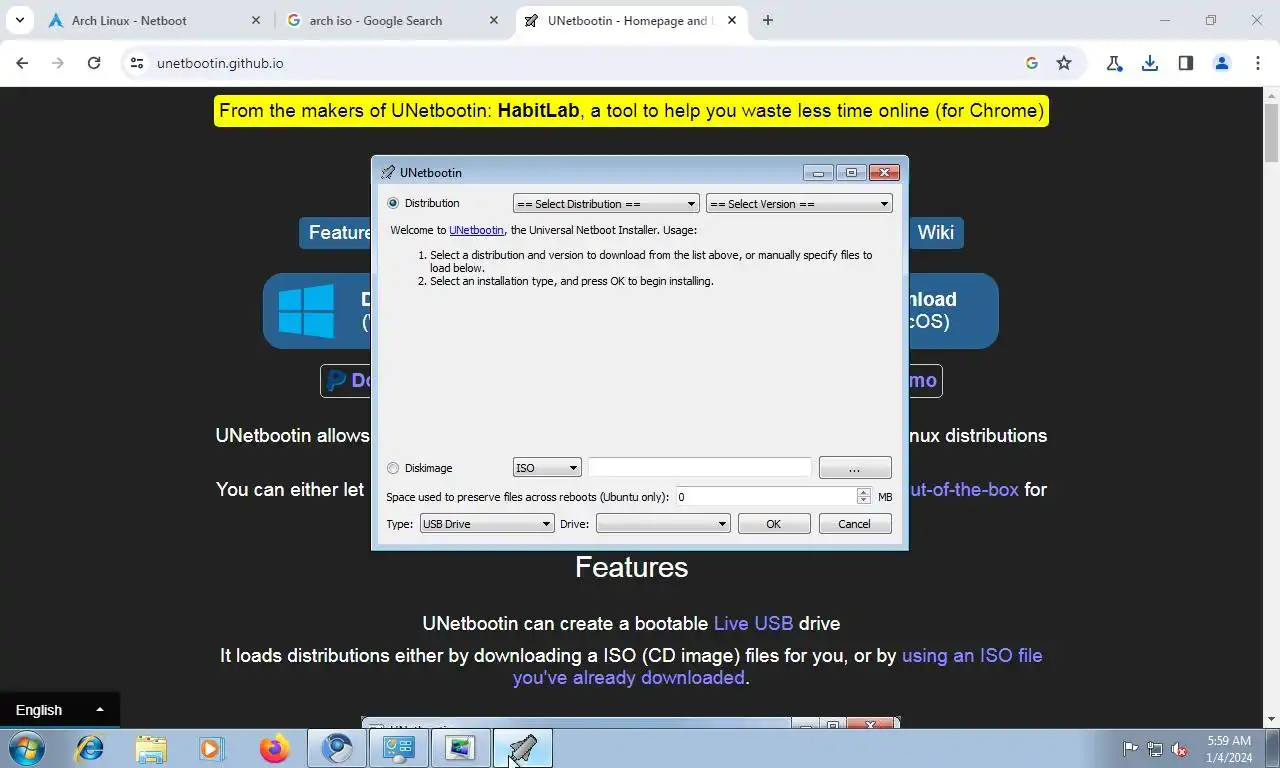Open the English language selector
This screenshot has width=1280, height=768.
pyautogui.click(x=60, y=710)
